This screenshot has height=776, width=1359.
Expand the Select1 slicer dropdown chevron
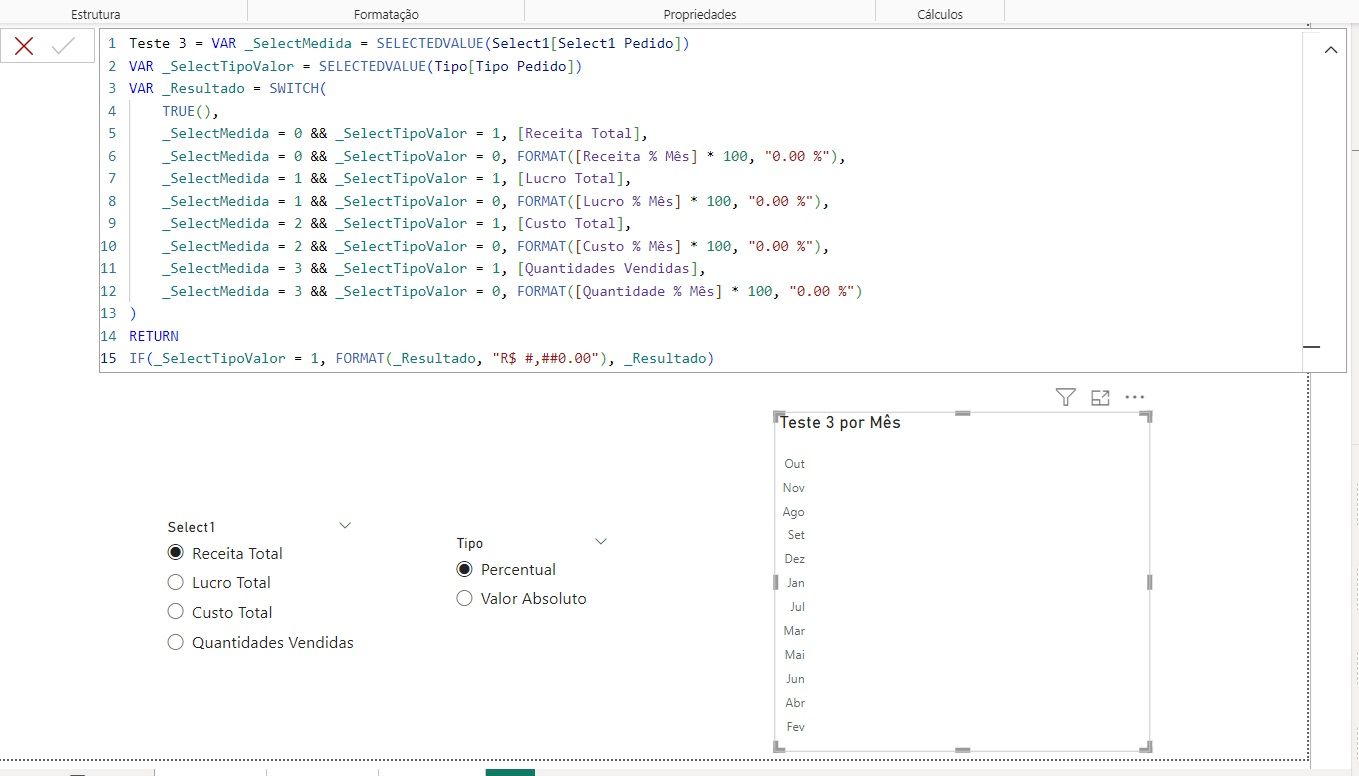tap(345, 525)
